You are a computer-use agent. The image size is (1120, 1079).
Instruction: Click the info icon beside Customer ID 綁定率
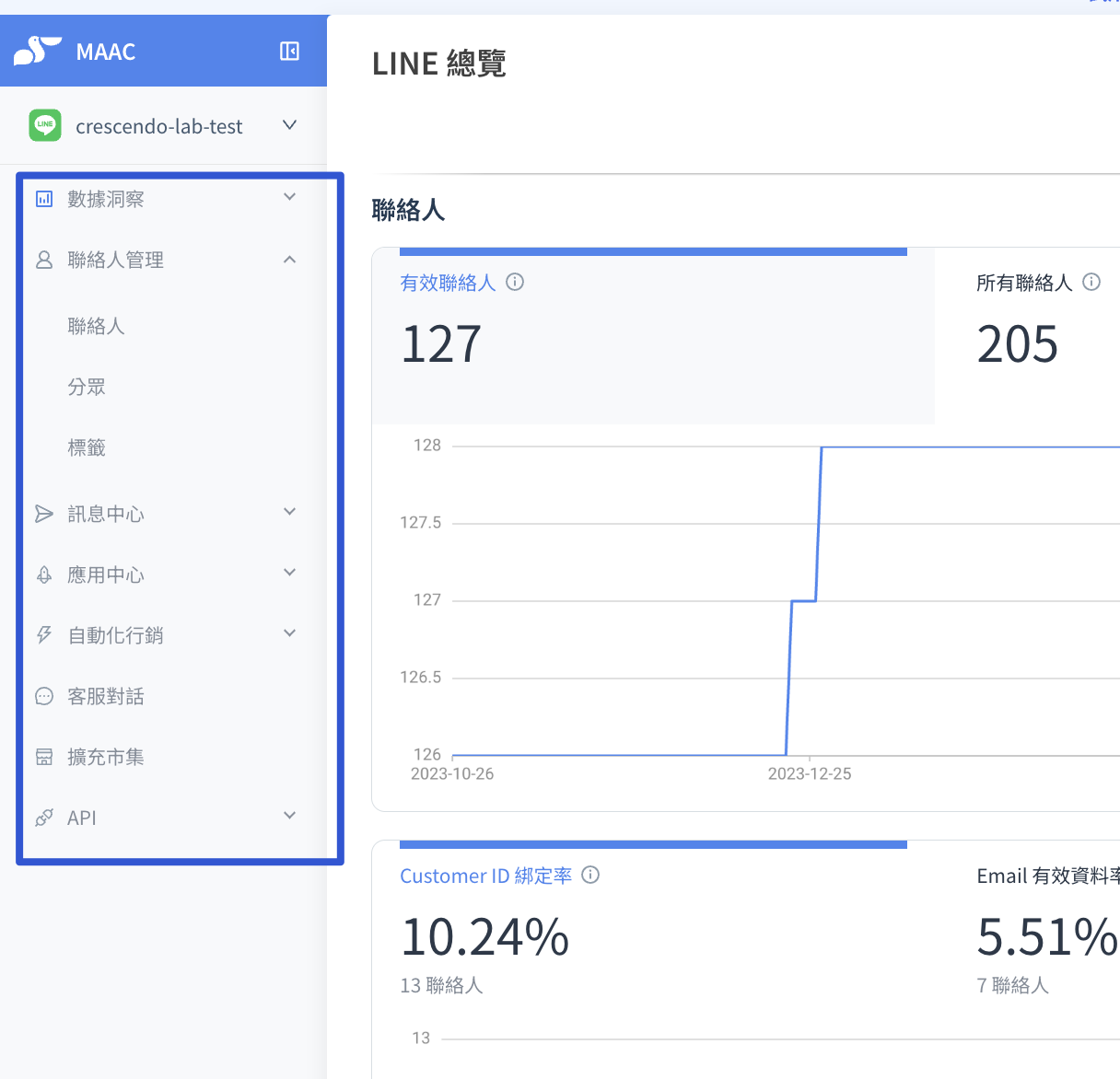coord(590,876)
